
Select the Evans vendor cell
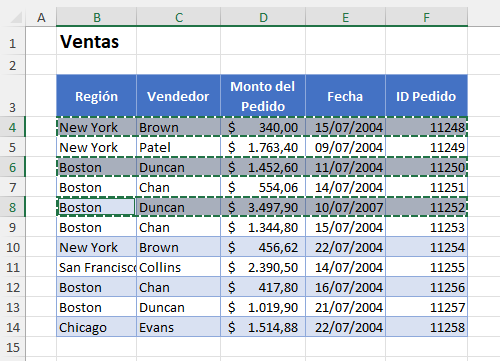[x=178, y=327]
